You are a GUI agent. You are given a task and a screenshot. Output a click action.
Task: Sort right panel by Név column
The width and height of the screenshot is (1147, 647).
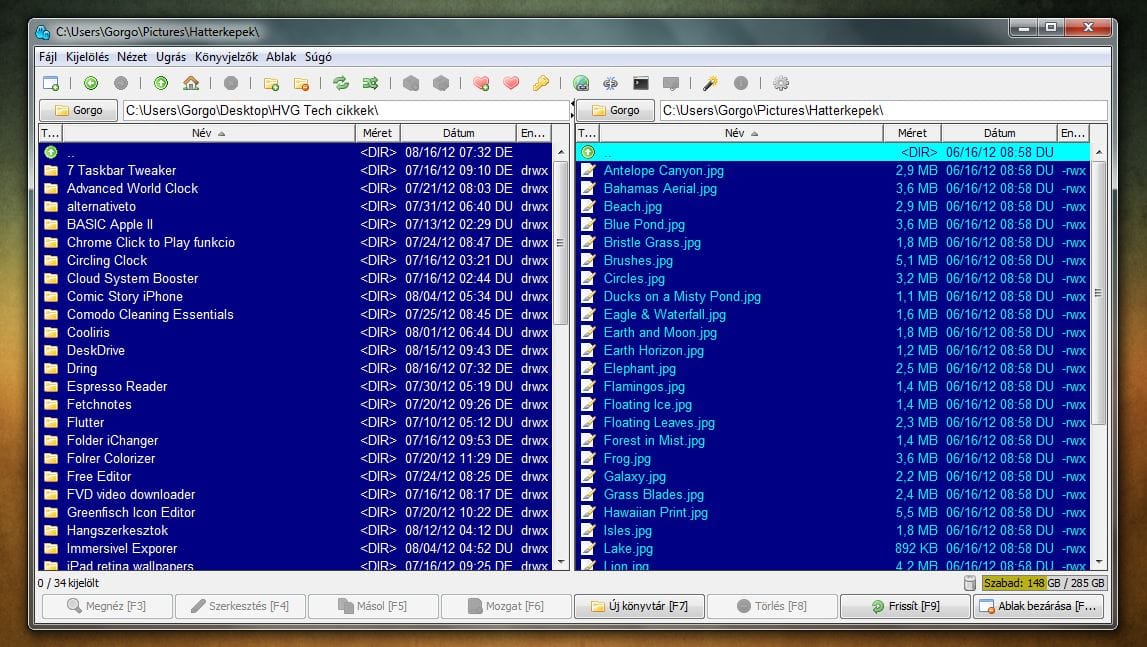[x=741, y=133]
